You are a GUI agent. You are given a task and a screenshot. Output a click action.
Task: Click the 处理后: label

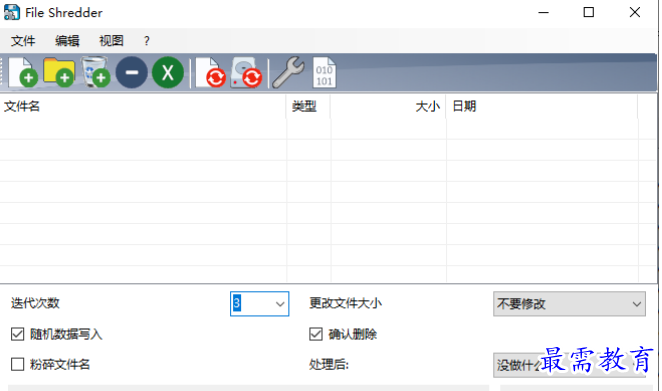[329, 364]
